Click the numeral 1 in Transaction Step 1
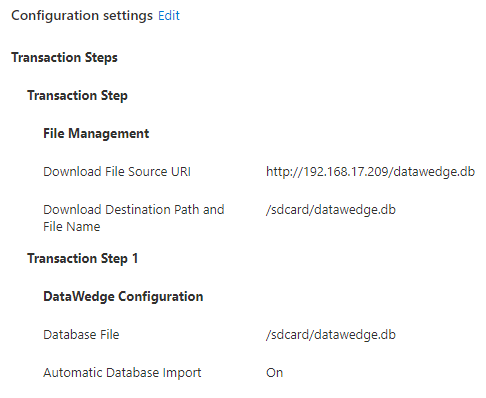Screen dimensions: 486x398 (135, 259)
